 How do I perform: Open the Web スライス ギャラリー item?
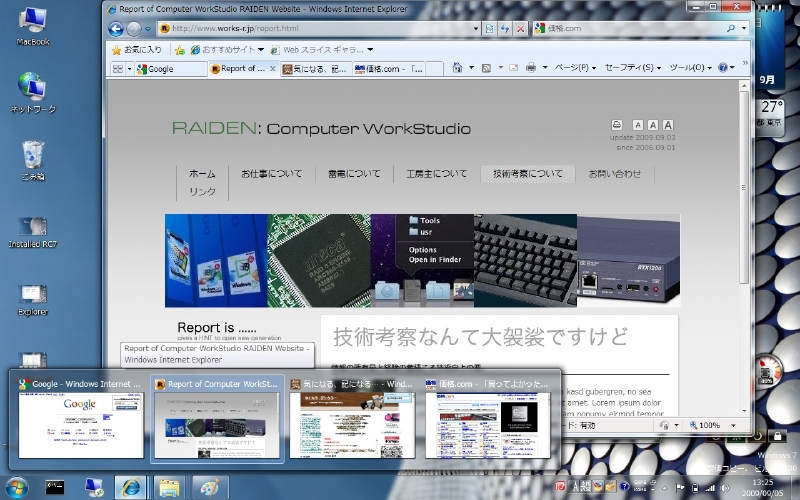pos(321,50)
